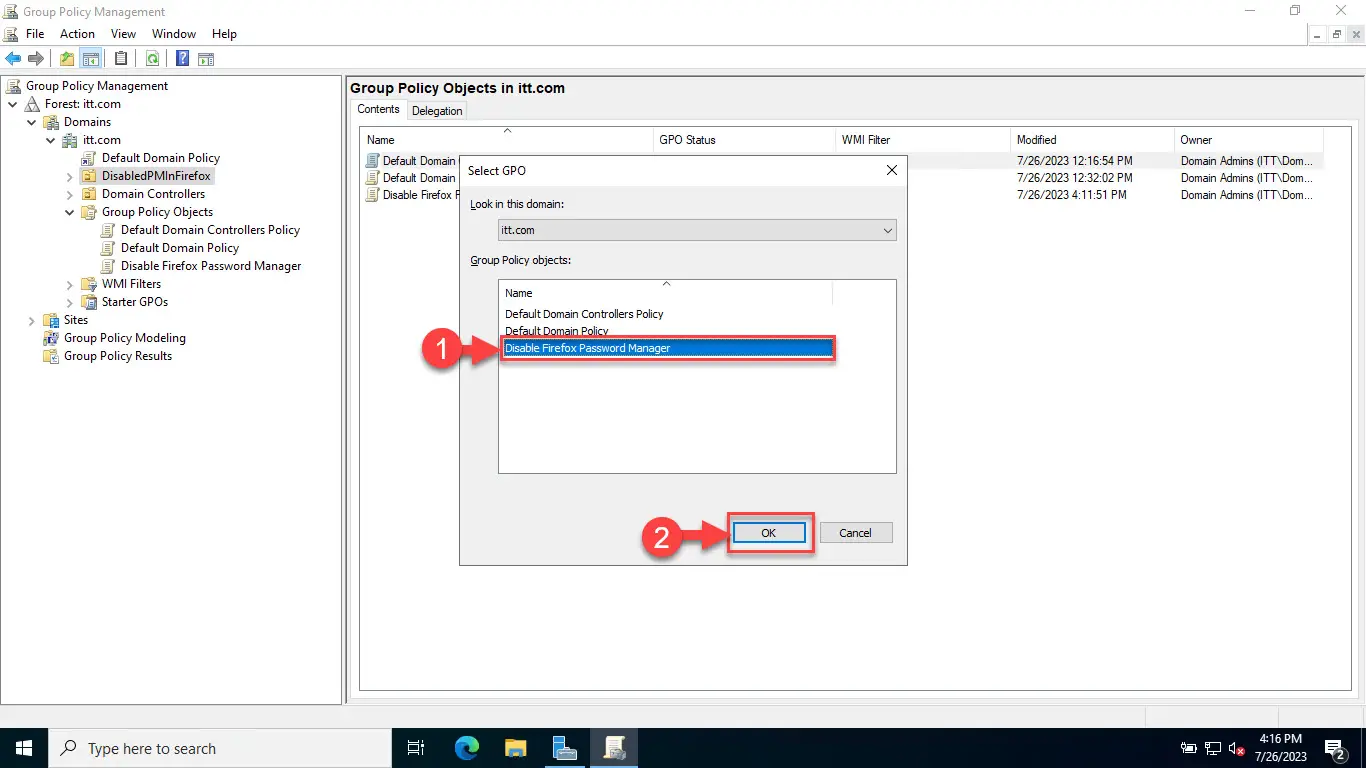1366x768 pixels.
Task: Select Default Domain Policy in the dialog list
Action: (x=557, y=331)
